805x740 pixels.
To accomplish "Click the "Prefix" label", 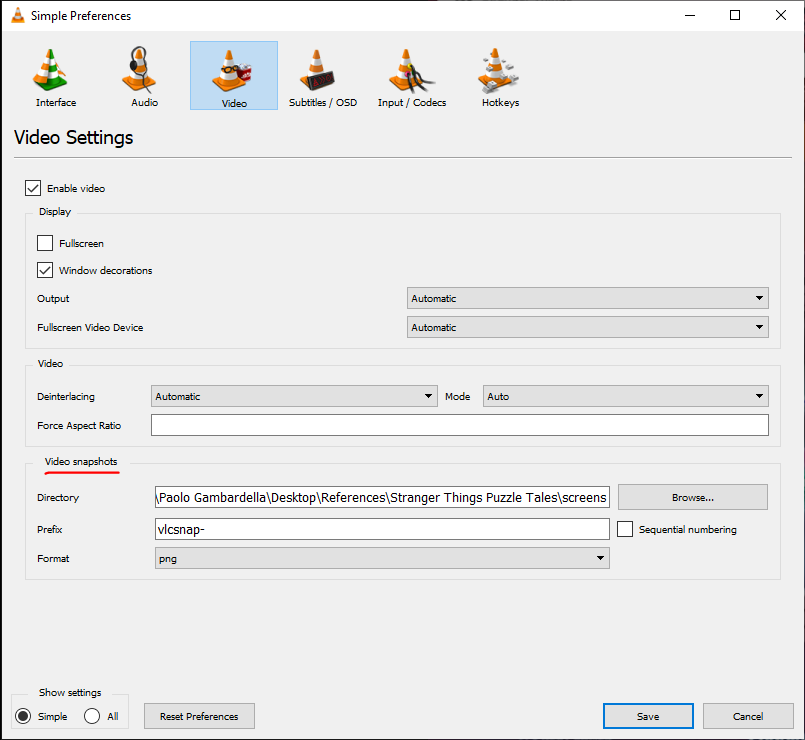I will [x=49, y=529].
